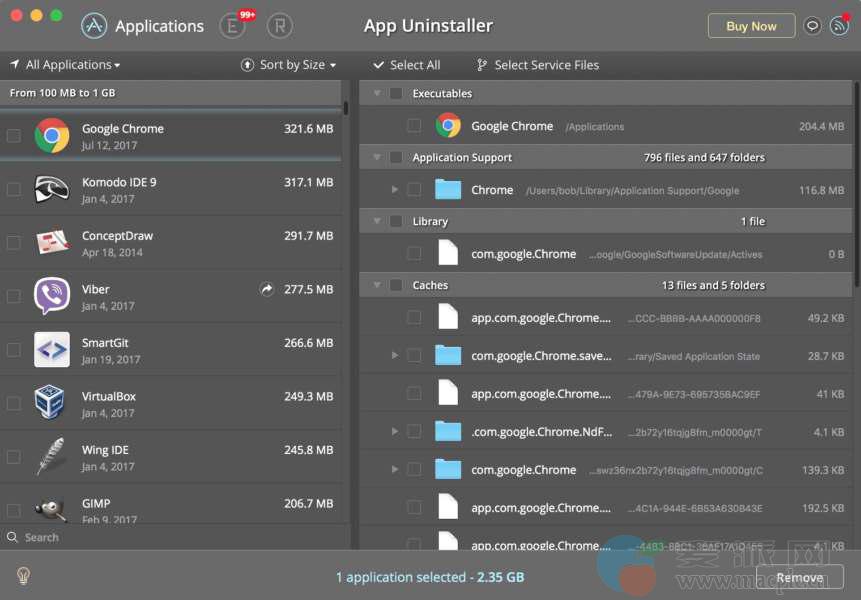Enable the Executables section checkbox

coord(396,93)
